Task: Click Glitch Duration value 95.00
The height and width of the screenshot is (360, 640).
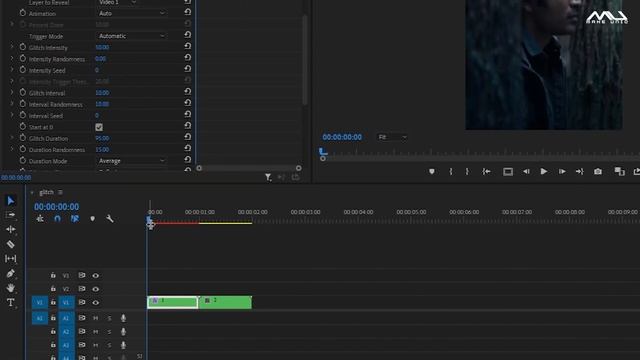Action: tap(102, 138)
